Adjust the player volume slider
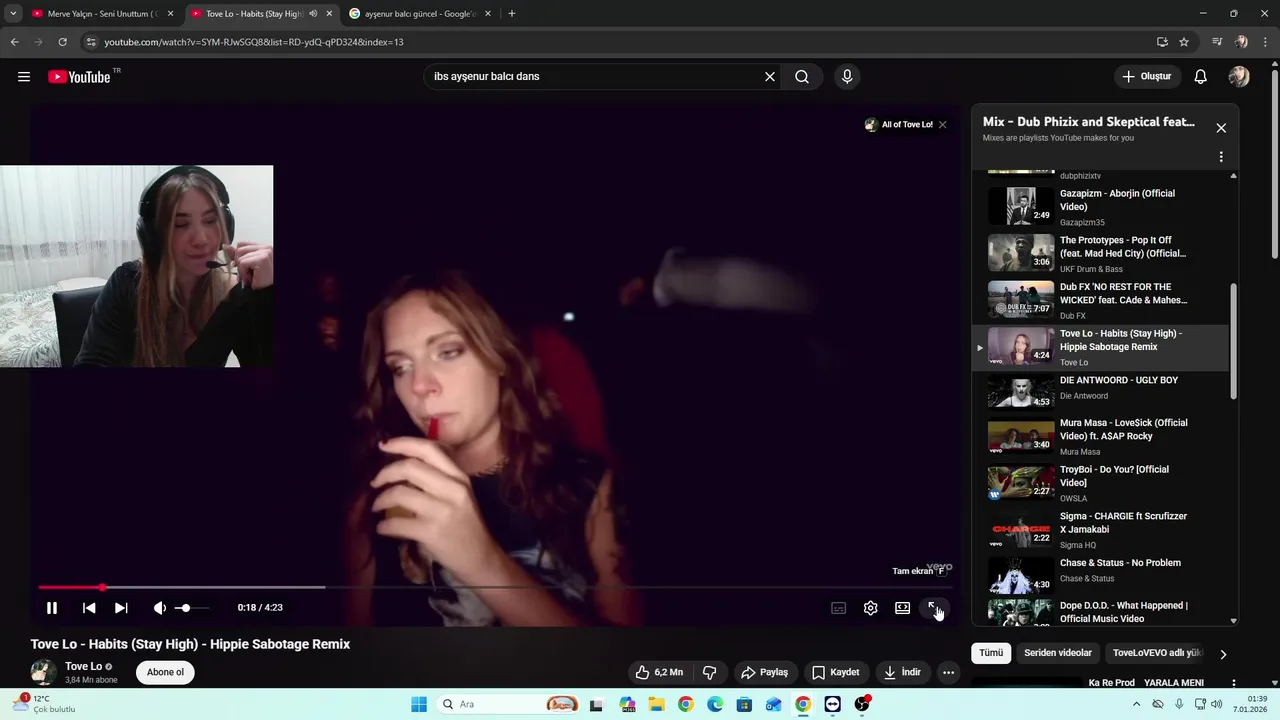 (192, 607)
